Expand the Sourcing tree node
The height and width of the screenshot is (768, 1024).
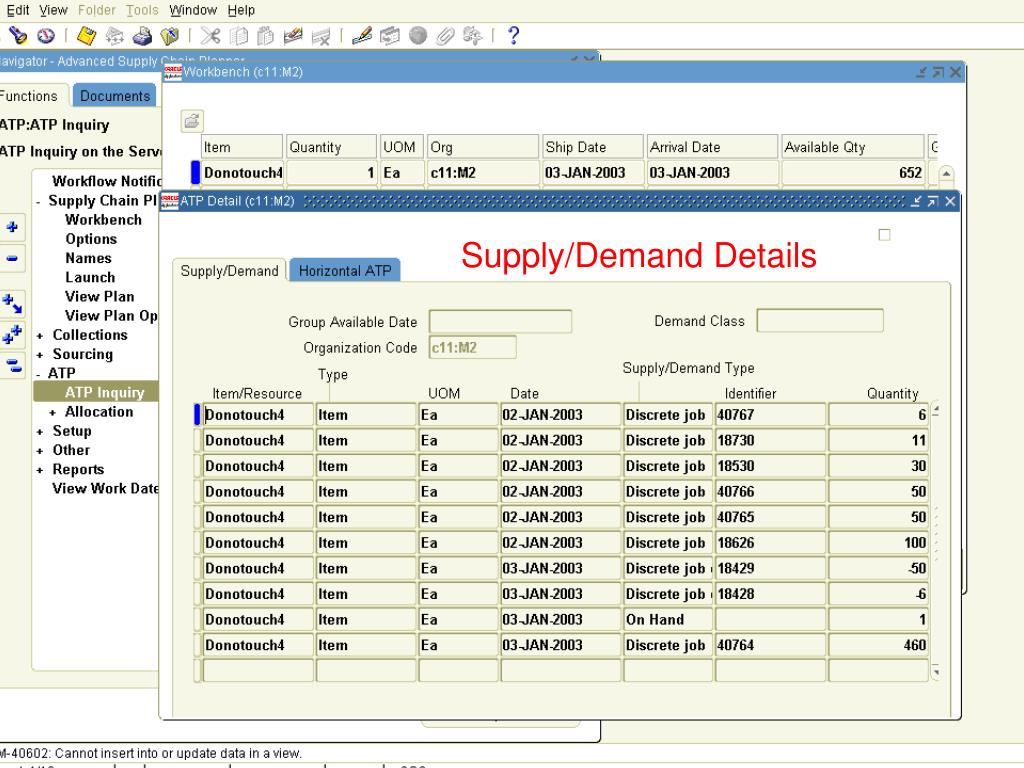pyautogui.click(x=39, y=355)
